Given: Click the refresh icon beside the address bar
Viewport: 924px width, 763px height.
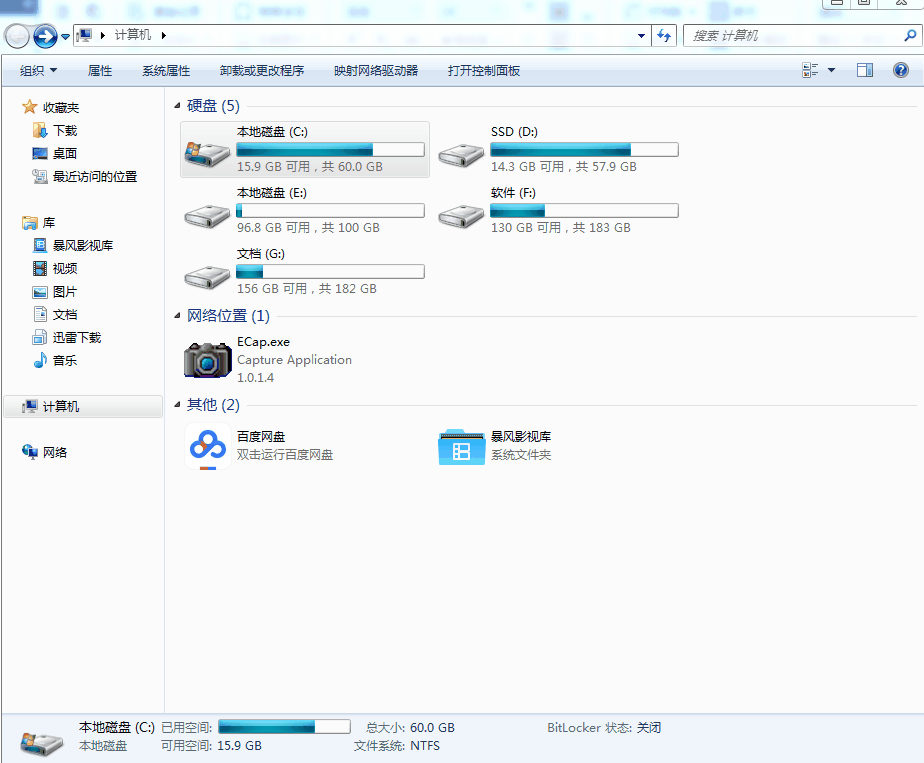Looking at the screenshot, I should point(665,36).
